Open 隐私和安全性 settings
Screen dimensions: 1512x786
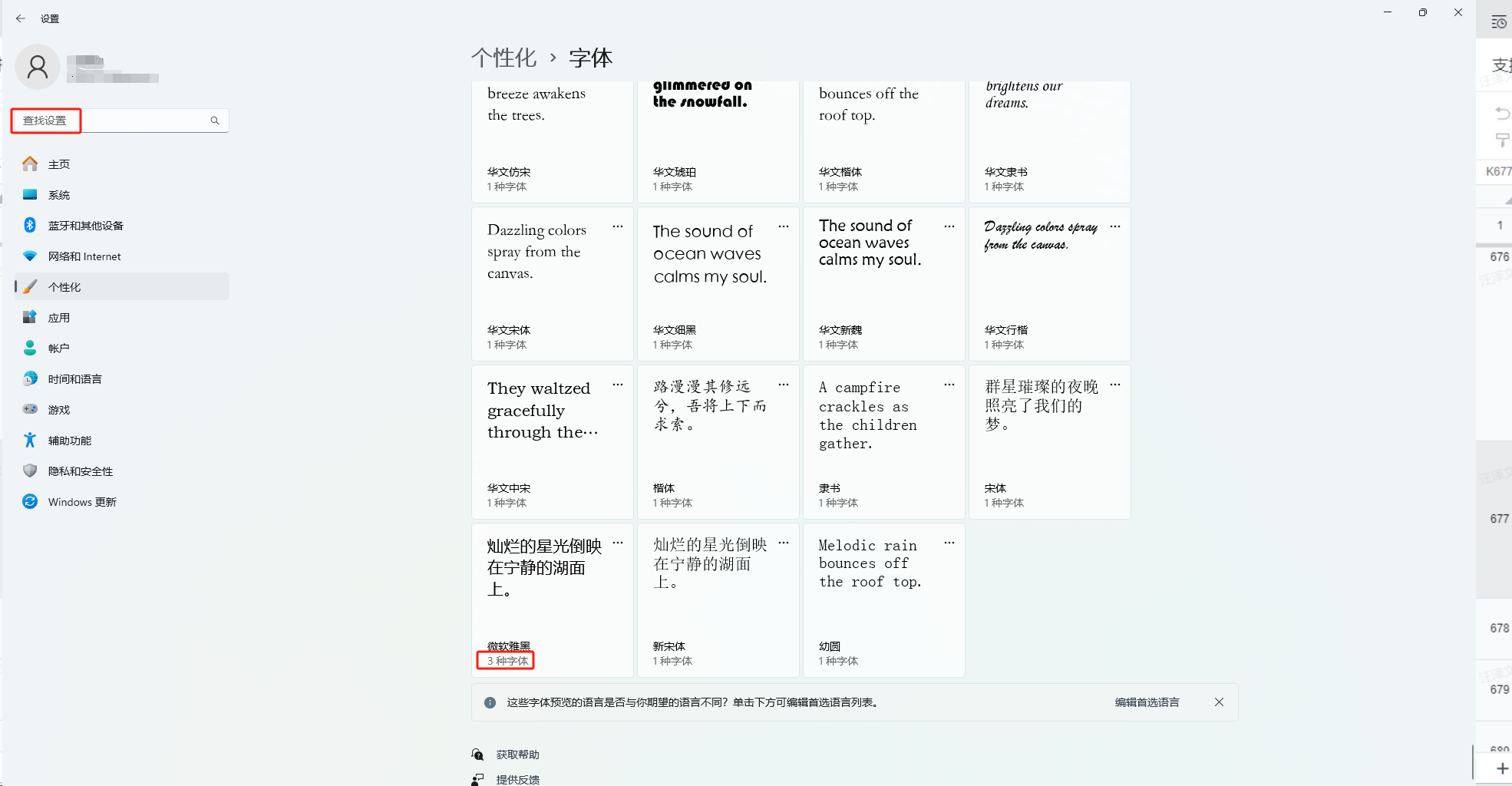click(x=122, y=471)
